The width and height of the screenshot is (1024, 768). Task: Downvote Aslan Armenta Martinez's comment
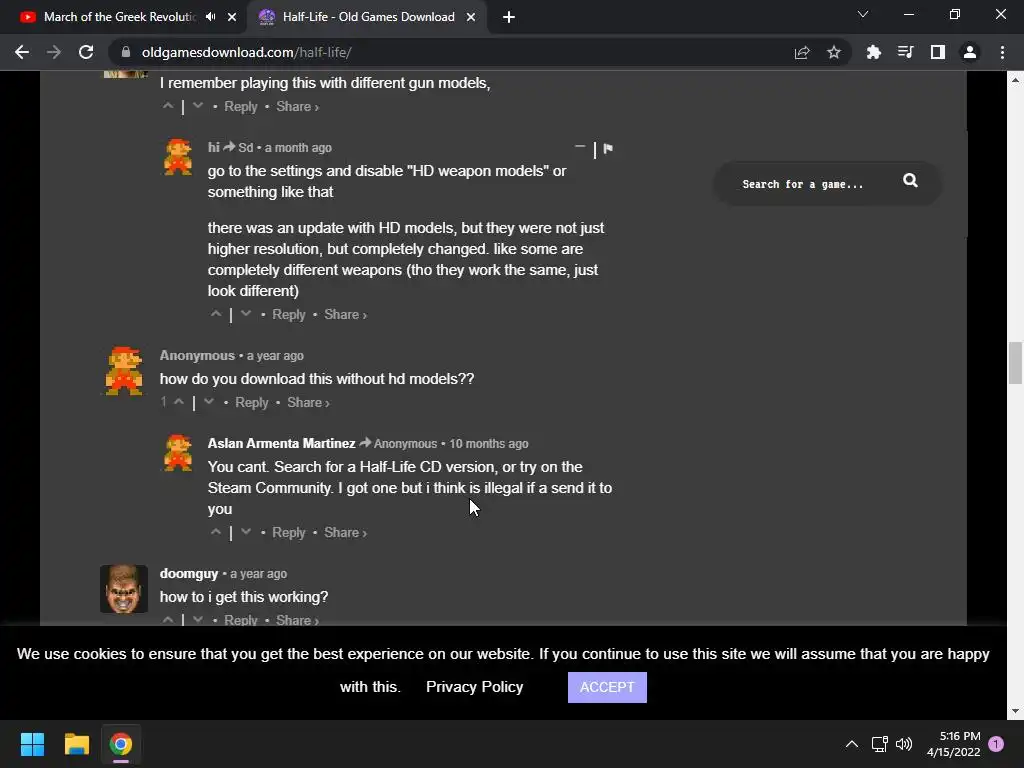pos(246,532)
